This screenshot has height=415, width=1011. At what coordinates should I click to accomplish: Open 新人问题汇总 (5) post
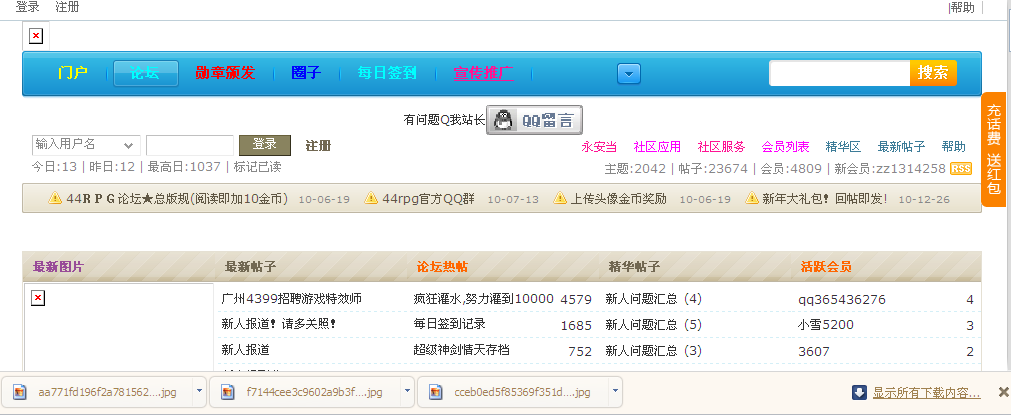[653, 325]
